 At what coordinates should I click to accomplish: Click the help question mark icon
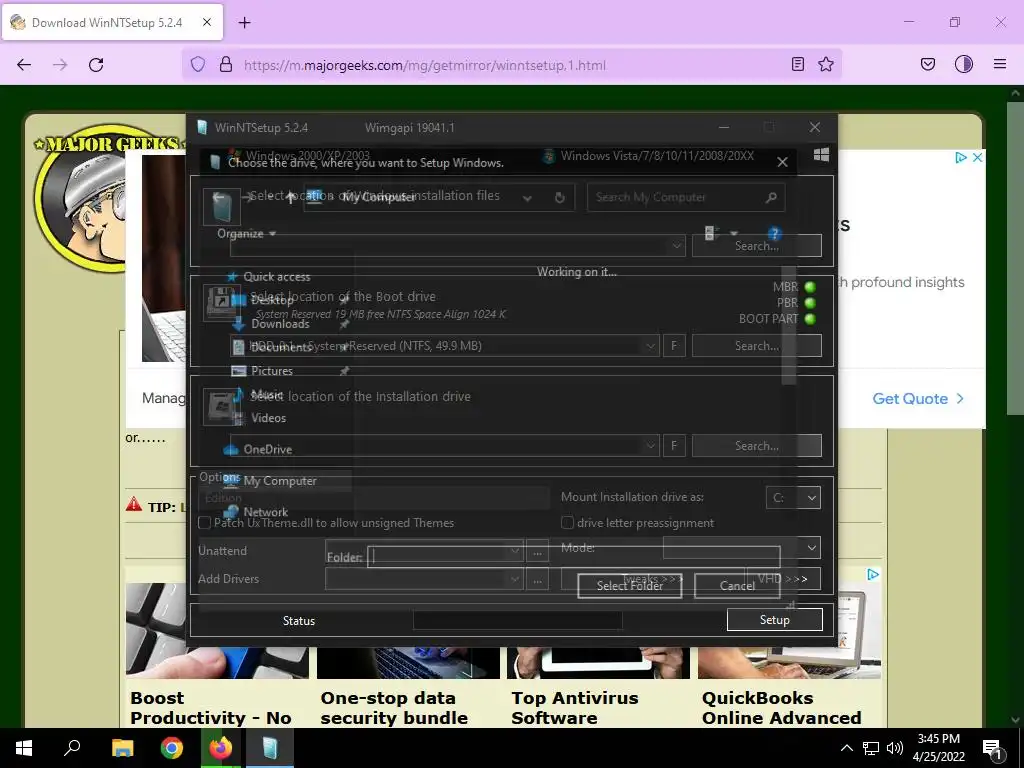pos(774,233)
